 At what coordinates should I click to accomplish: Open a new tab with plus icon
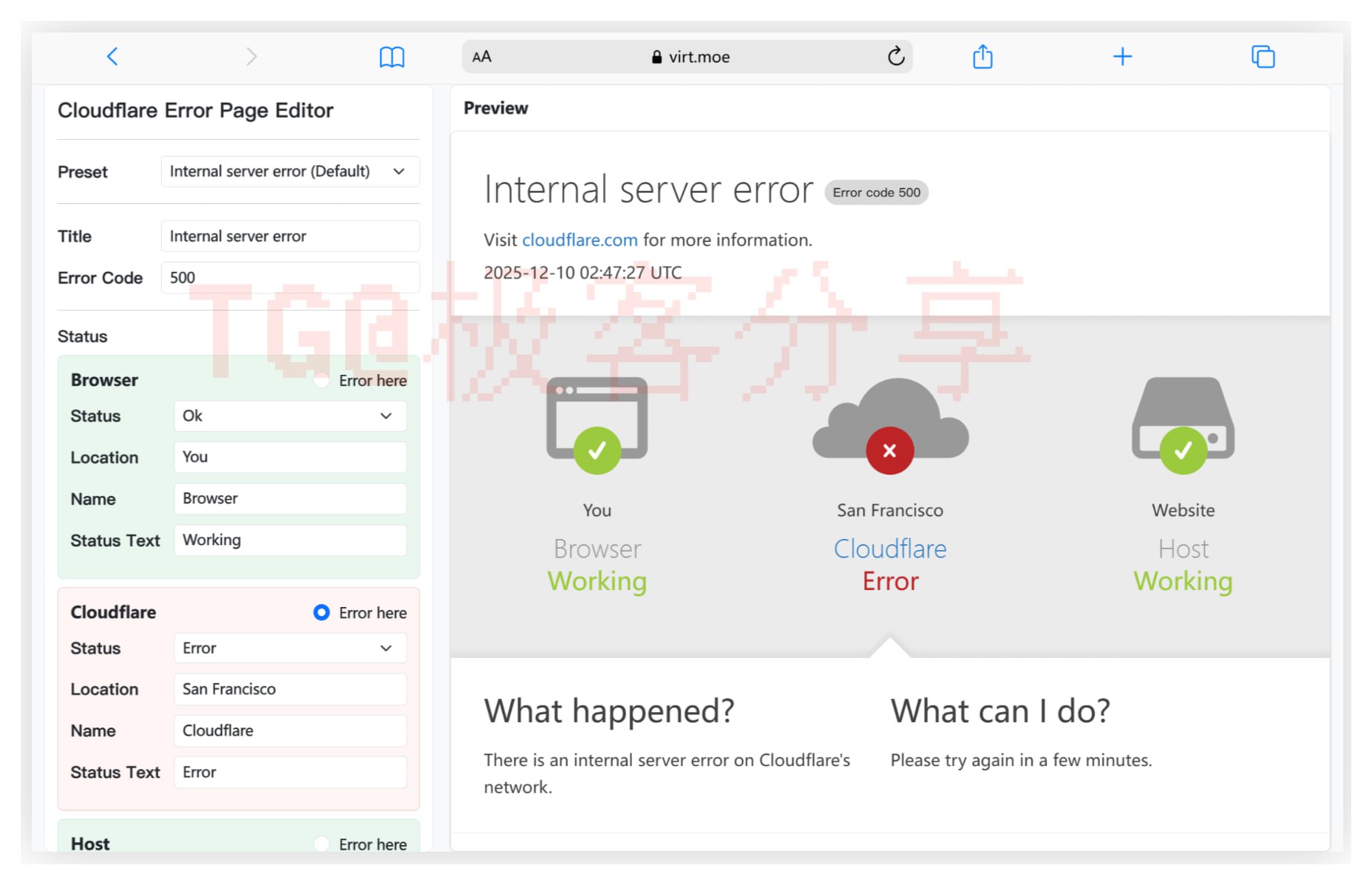click(x=1121, y=57)
